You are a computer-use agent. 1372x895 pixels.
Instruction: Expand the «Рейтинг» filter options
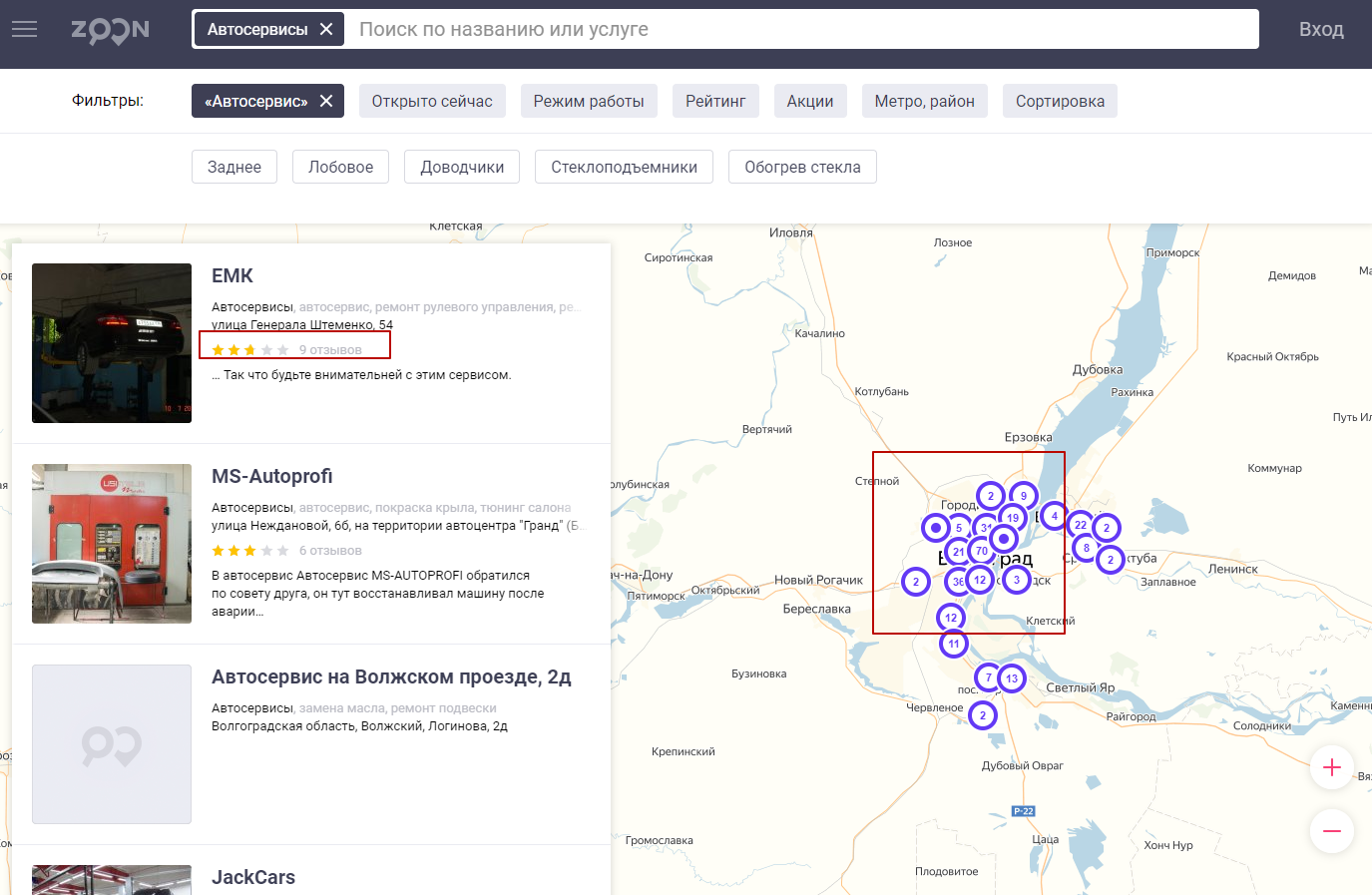[x=715, y=100]
